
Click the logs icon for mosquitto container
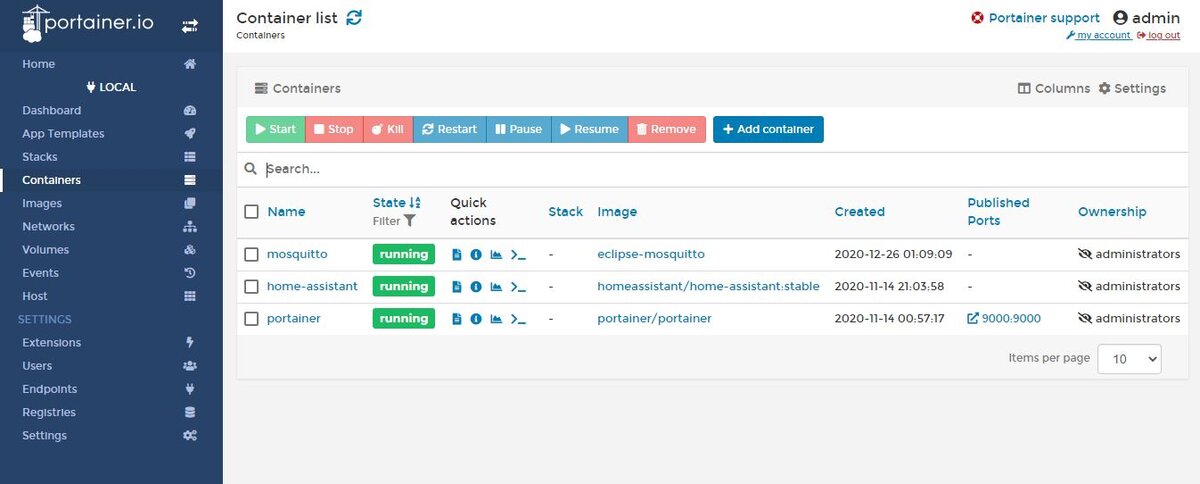[x=457, y=255]
